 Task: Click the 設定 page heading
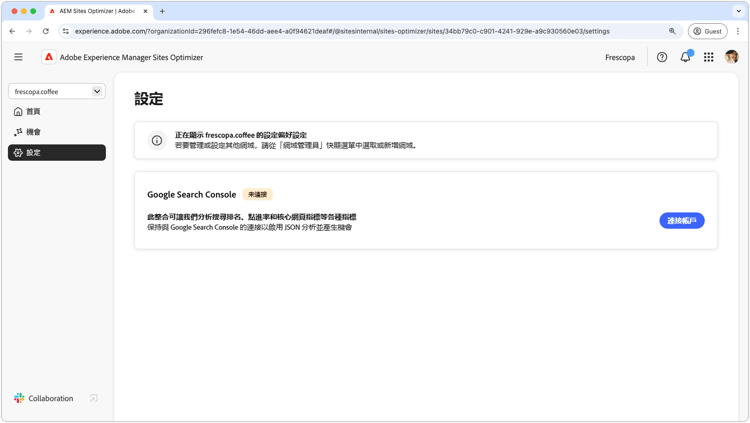149,99
